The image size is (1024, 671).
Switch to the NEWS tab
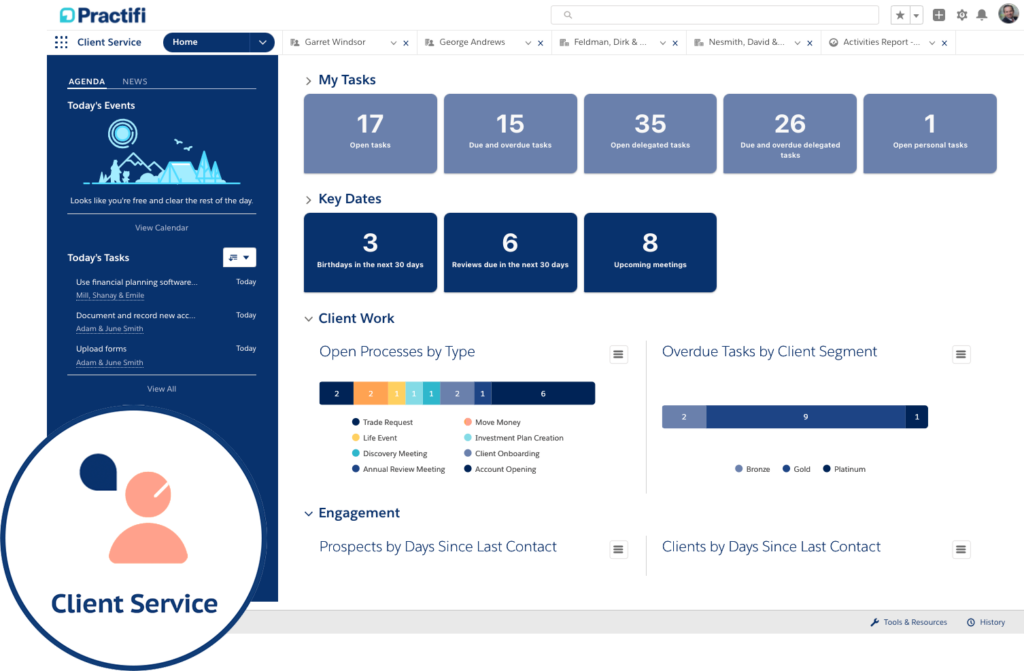pos(134,81)
